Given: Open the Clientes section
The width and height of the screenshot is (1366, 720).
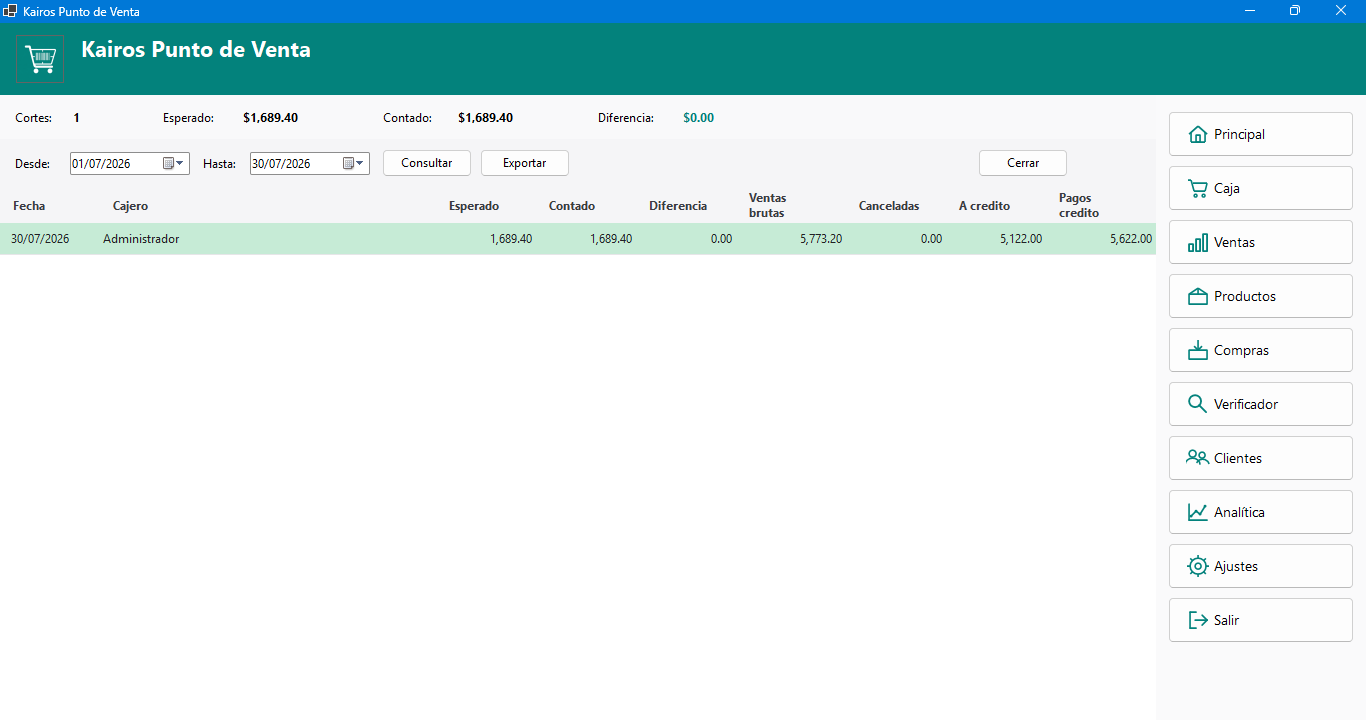Looking at the screenshot, I should click(1260, 458).
